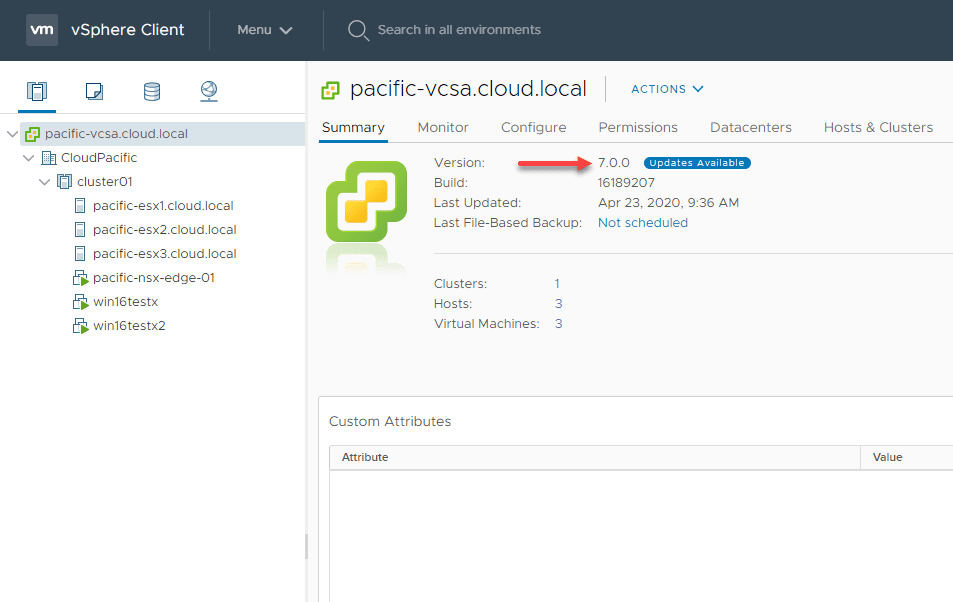This screenshot has width=953, height=602.
Task: Open the Hosts and Clusters inventory view icon
Action: 37,92
